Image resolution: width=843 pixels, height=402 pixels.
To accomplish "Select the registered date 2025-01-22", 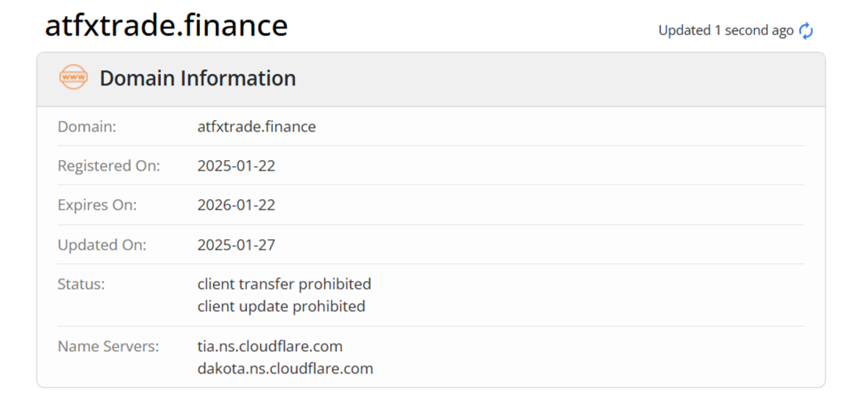I will point(236,166).
